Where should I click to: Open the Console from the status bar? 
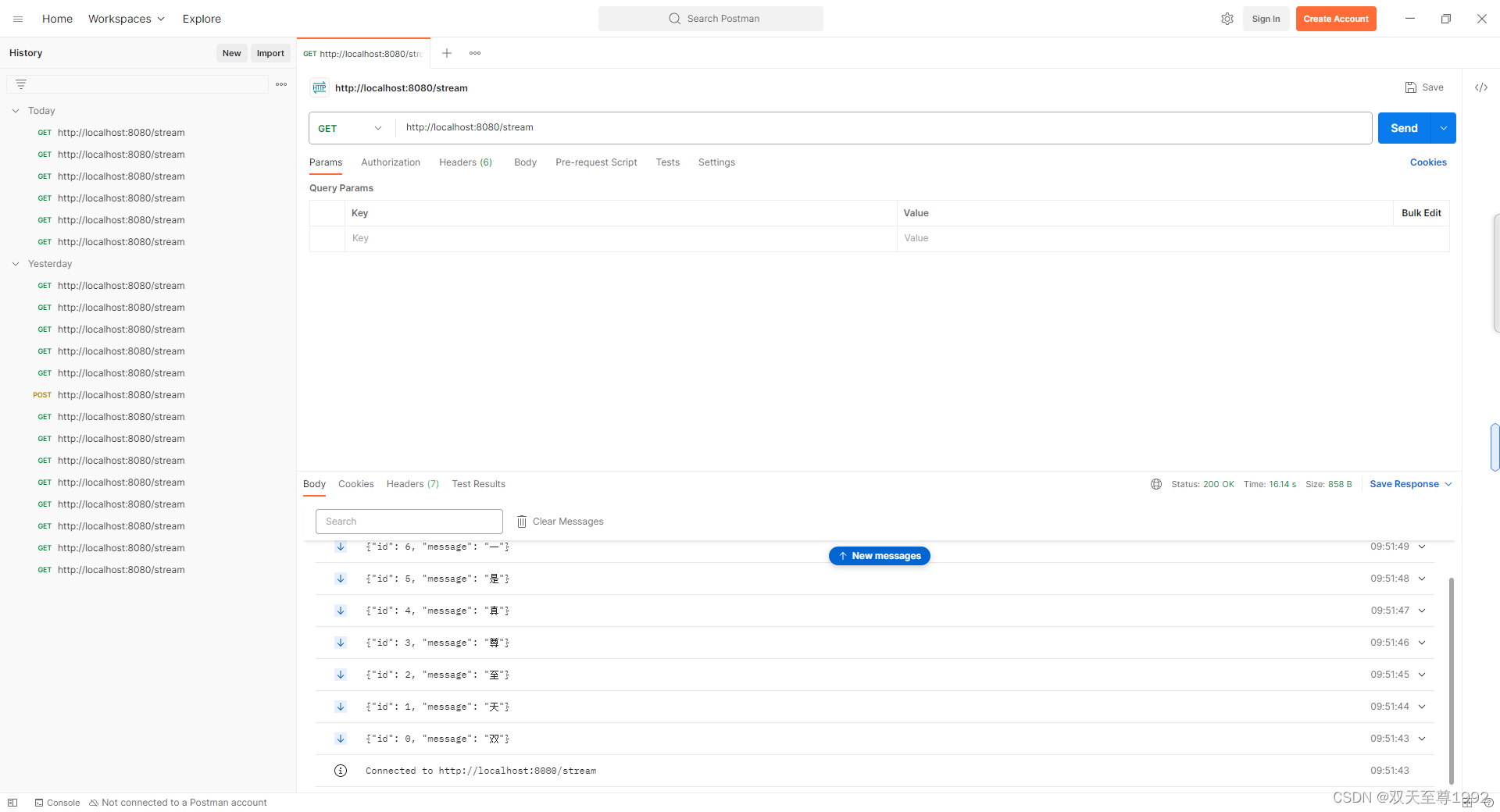(56, 802)
